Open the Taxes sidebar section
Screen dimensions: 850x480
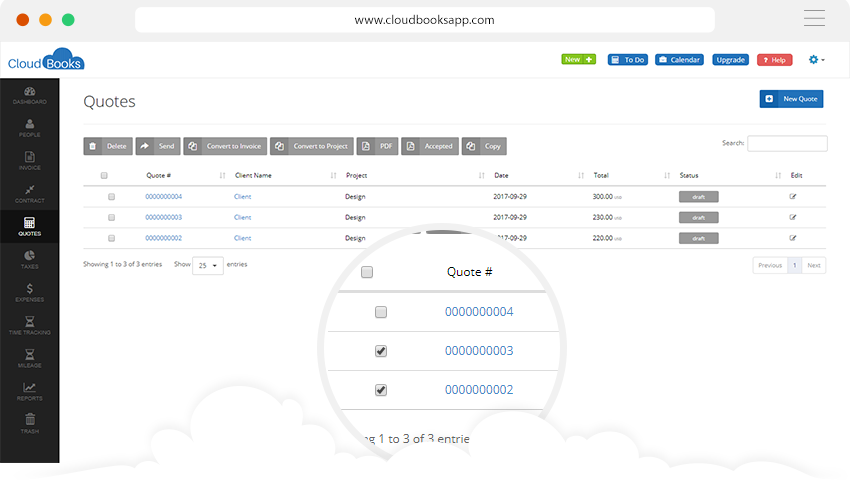coord(29,260)
